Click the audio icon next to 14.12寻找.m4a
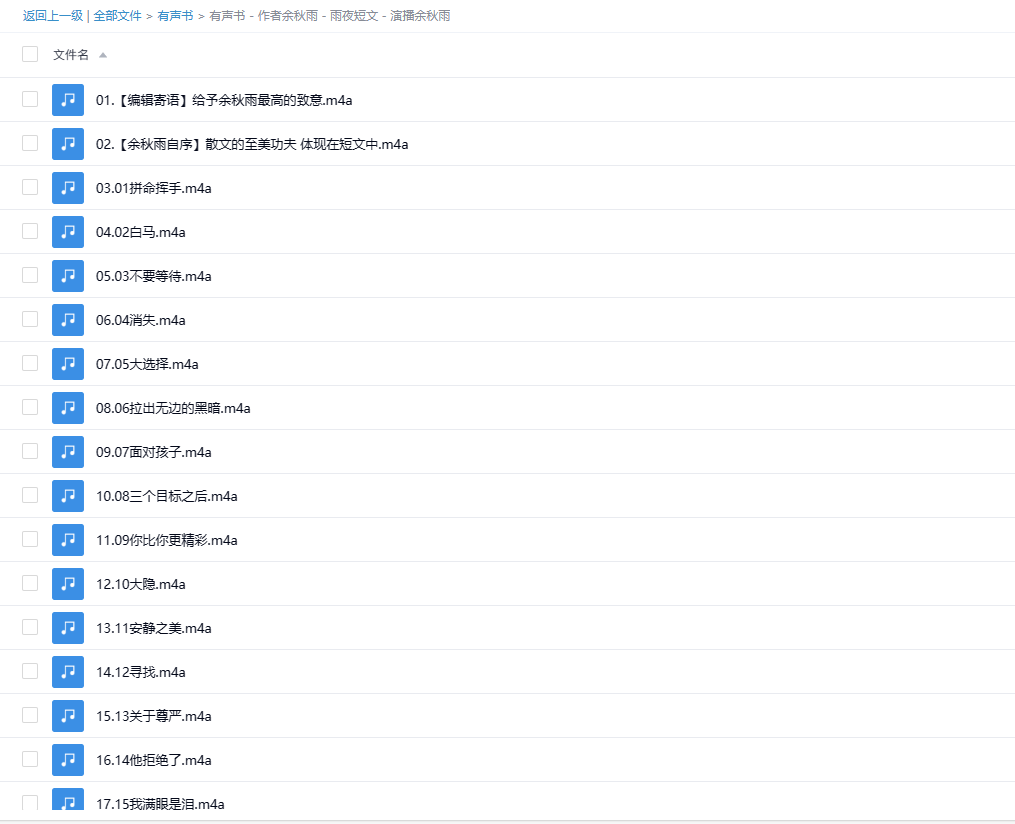Image resolution: width=1015 pixels, height=824 pixels. pos(67,671)
